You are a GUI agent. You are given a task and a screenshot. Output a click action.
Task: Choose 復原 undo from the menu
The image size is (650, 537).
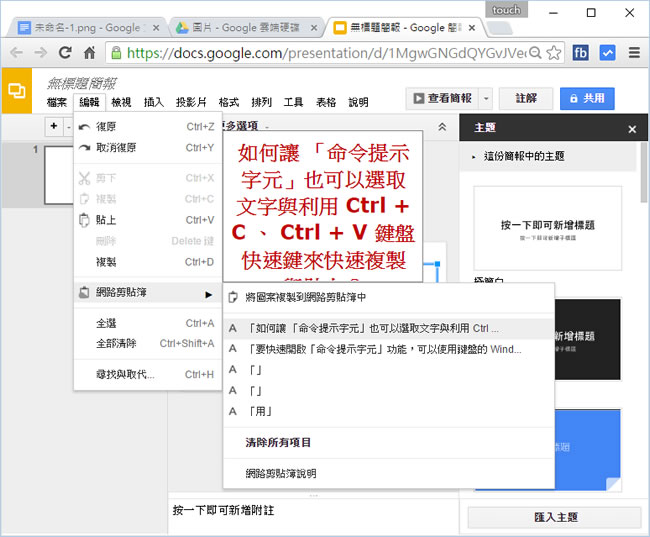(x=106, y=127)
